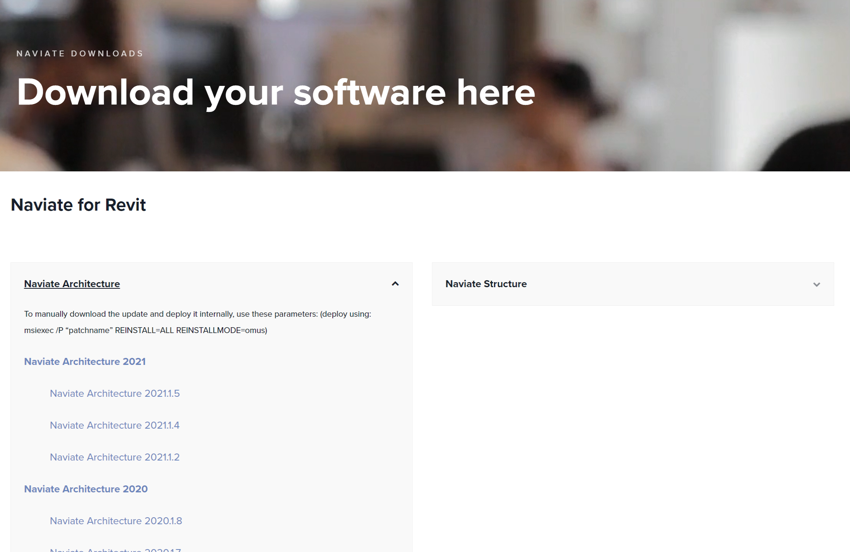The image size is (850, 552).
Task: Open the Naviate Architecture 2021 link
Action: click(x=85, y=362)
